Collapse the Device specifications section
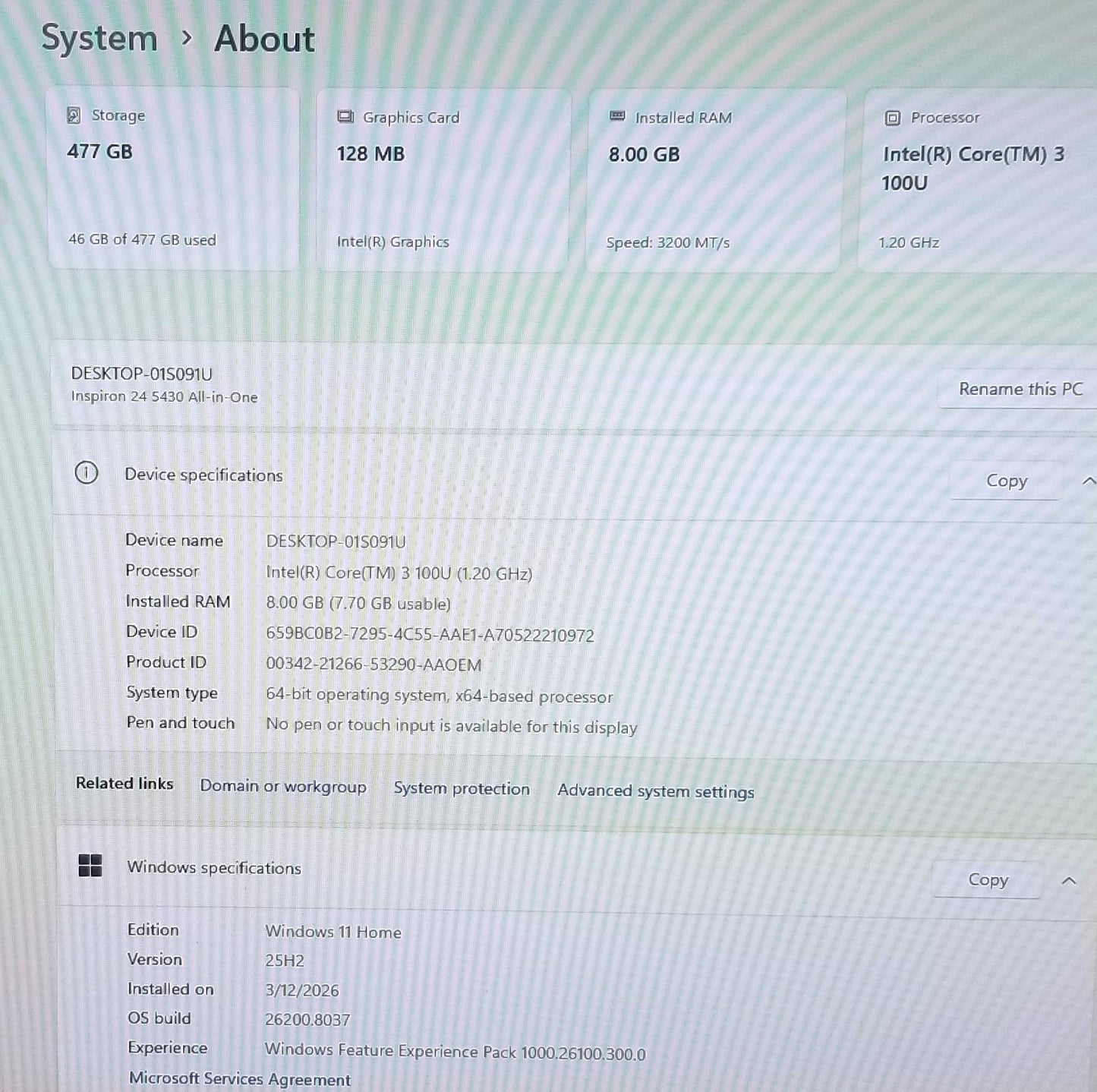This screenshot has width=1097, height=1092. click(1088, 480)
